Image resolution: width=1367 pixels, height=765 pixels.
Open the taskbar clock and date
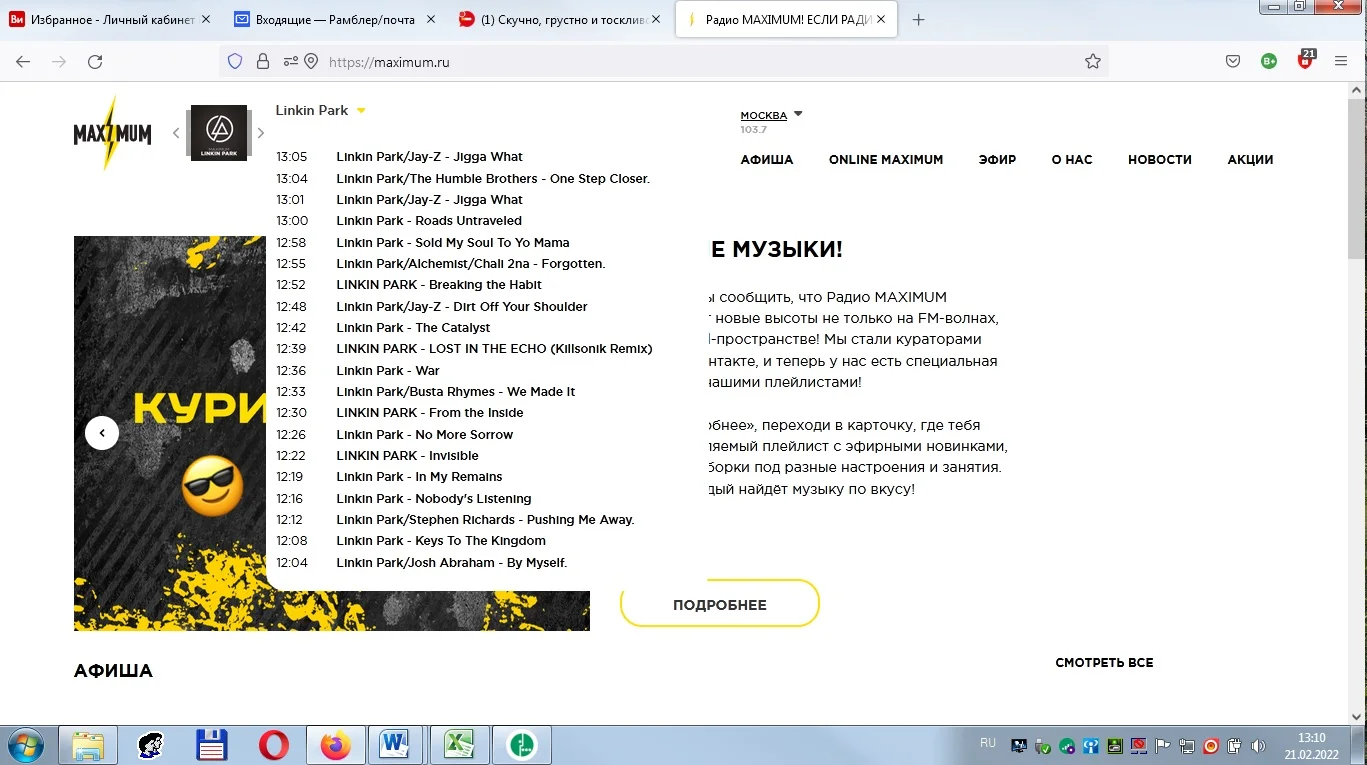coord(1311,746)
